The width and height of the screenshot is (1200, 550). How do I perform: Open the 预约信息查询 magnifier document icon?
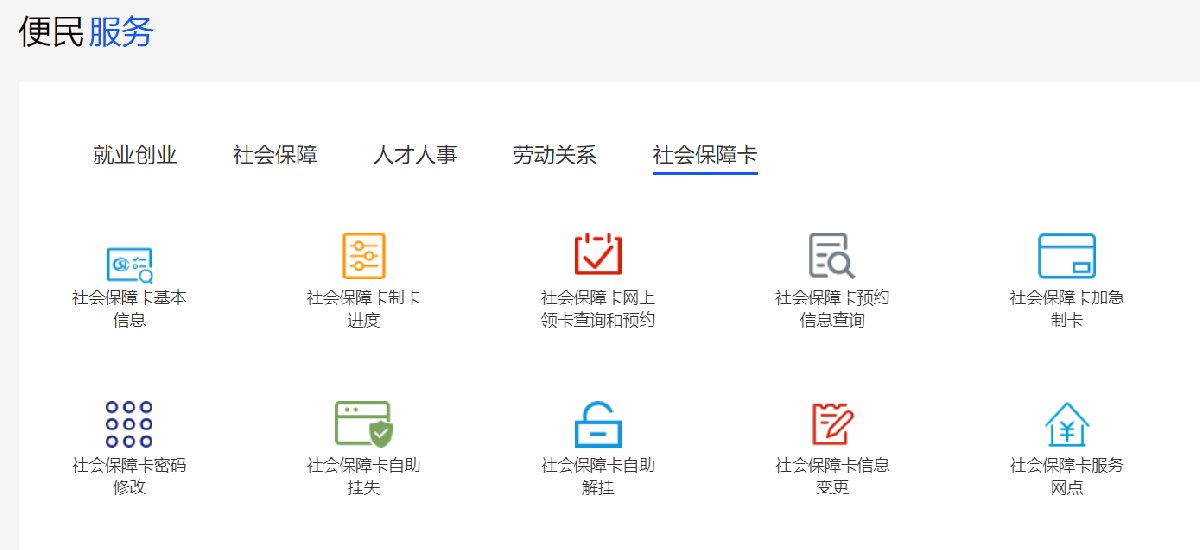(831, 256)
